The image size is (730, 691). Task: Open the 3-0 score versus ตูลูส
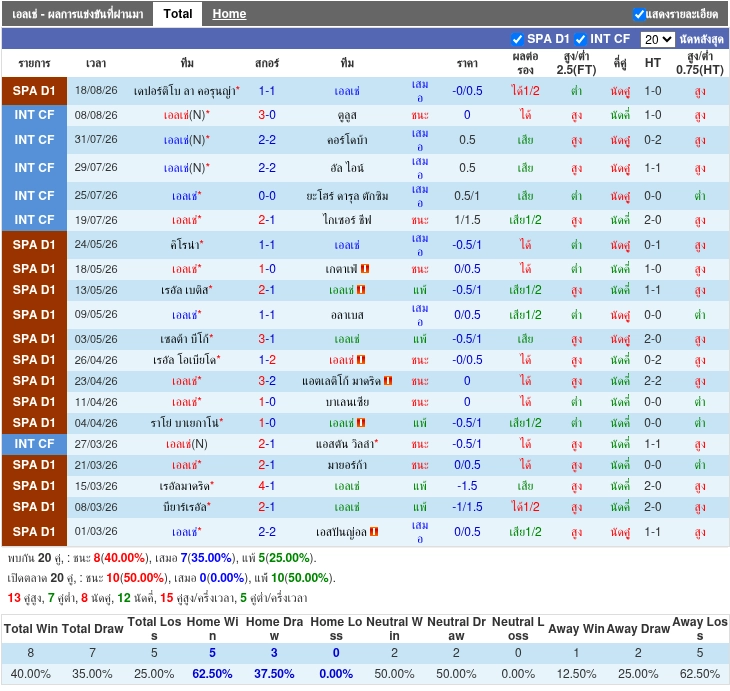click(267, 115)
